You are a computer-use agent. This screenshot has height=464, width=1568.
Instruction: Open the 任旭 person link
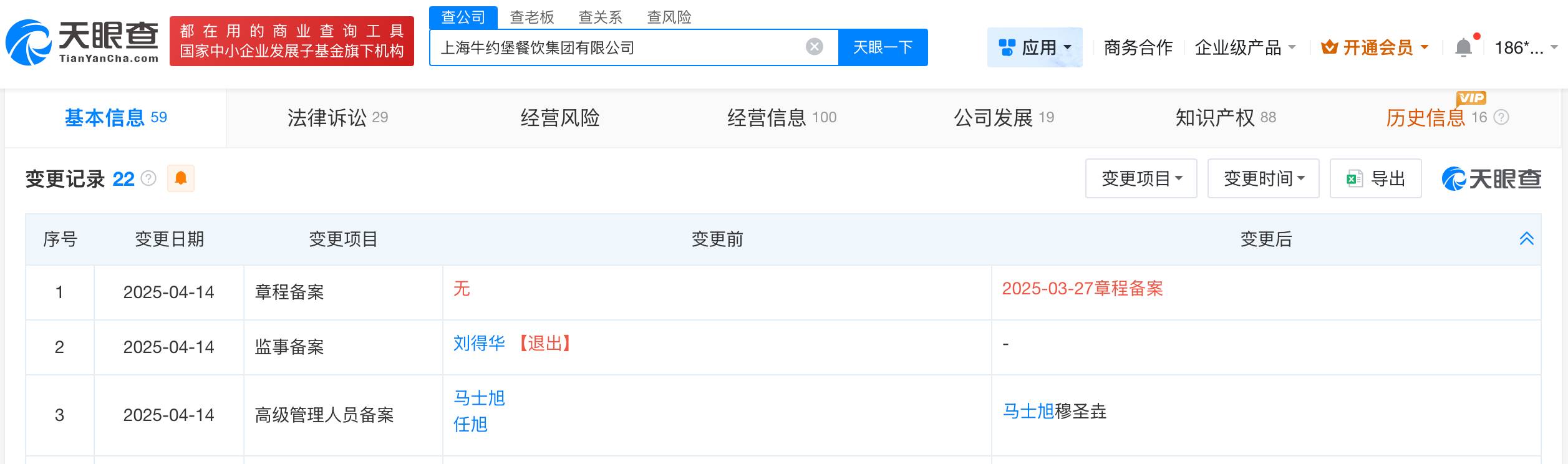[470, 425]
